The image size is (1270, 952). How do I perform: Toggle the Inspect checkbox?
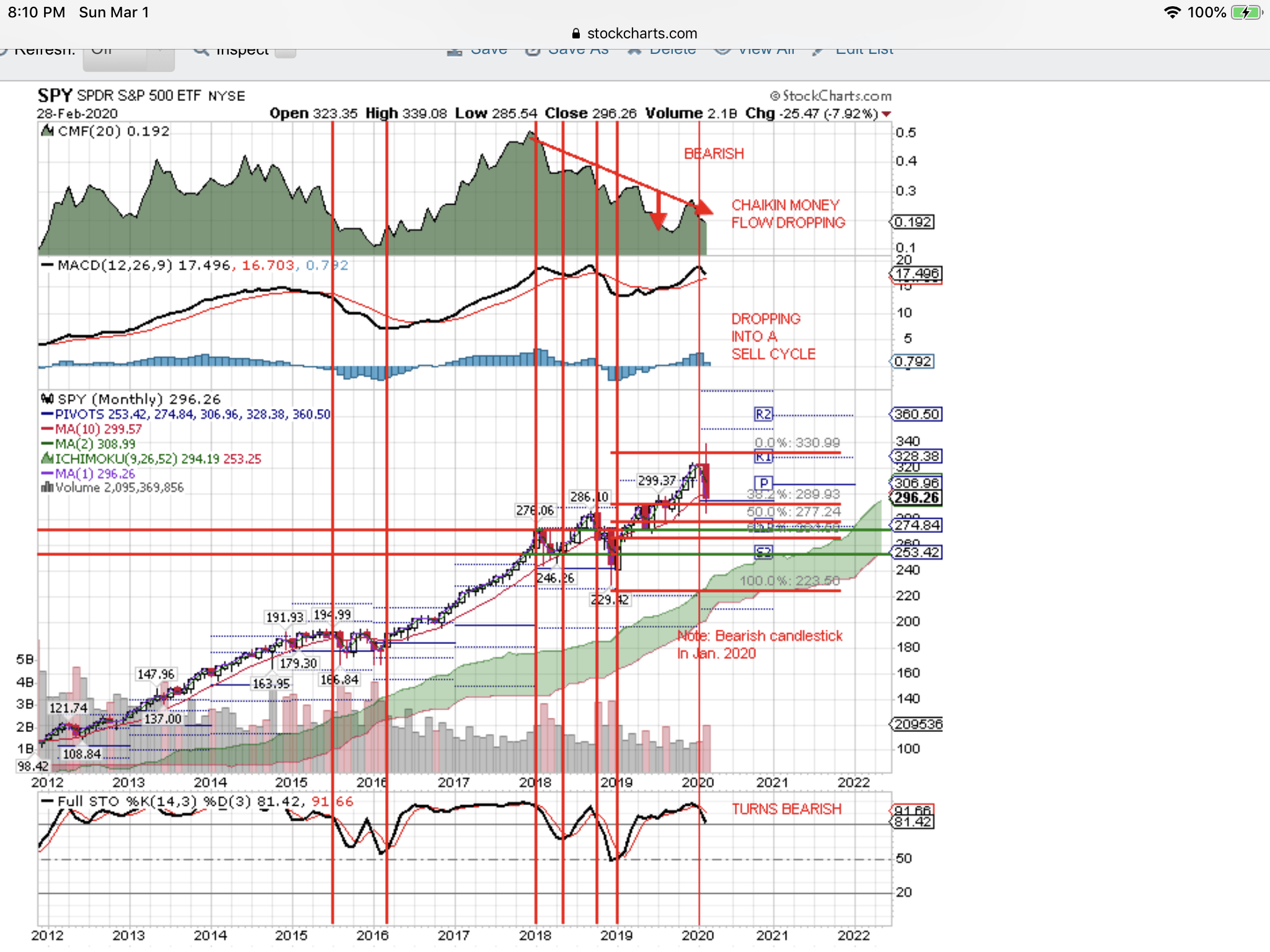[285, 52]
